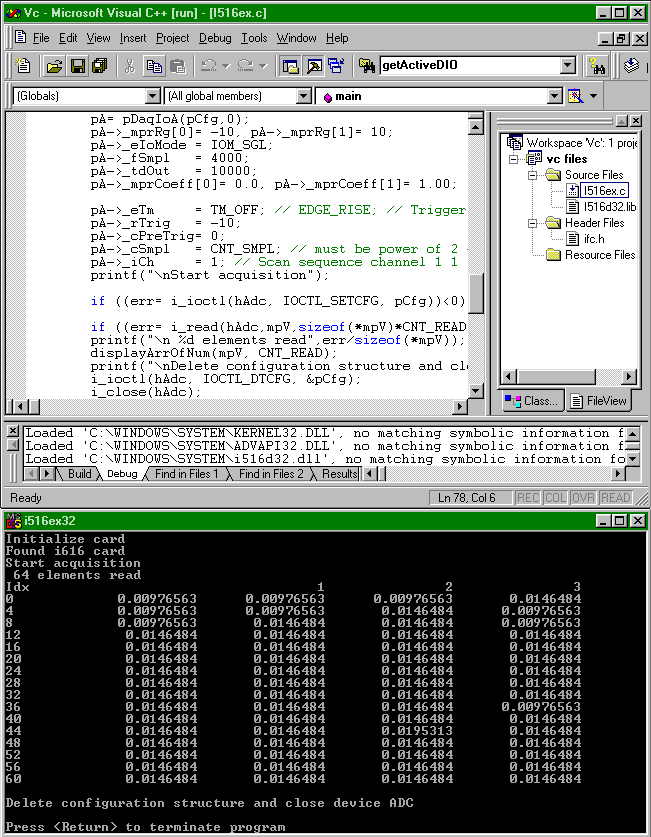Select Workspace 'Vc' root node

pos(581,143)
